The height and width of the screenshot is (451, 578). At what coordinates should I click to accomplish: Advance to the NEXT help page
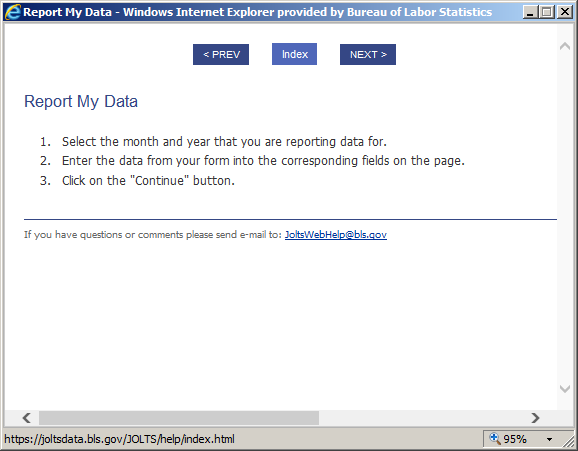point(368,55)
